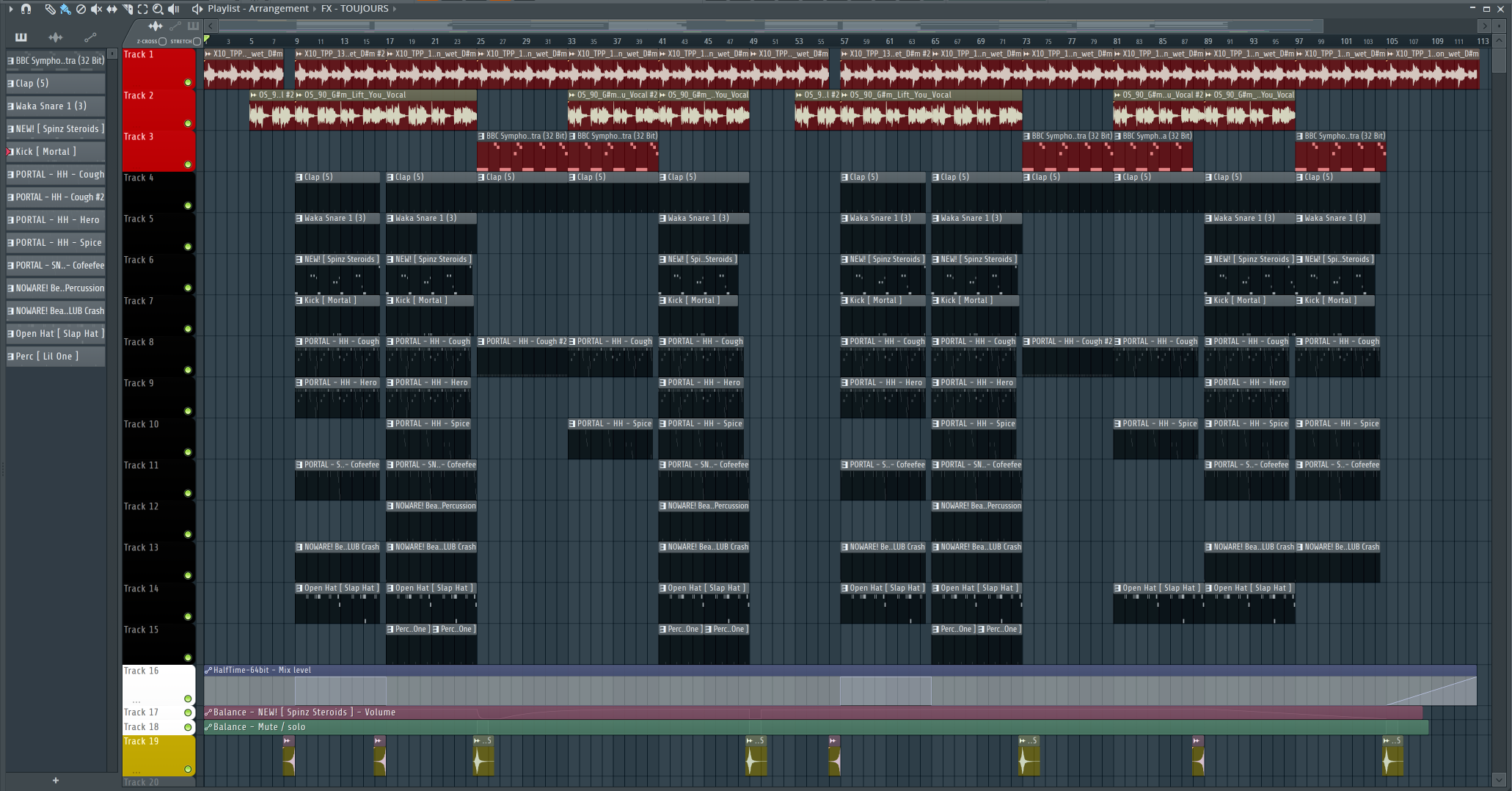
Task: Open the playlist options menu arrow
Action: tap(10, 9)
